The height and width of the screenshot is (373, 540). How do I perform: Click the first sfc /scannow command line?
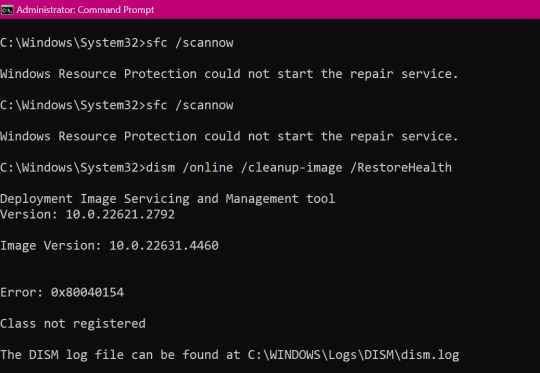[x=117, y=43]
